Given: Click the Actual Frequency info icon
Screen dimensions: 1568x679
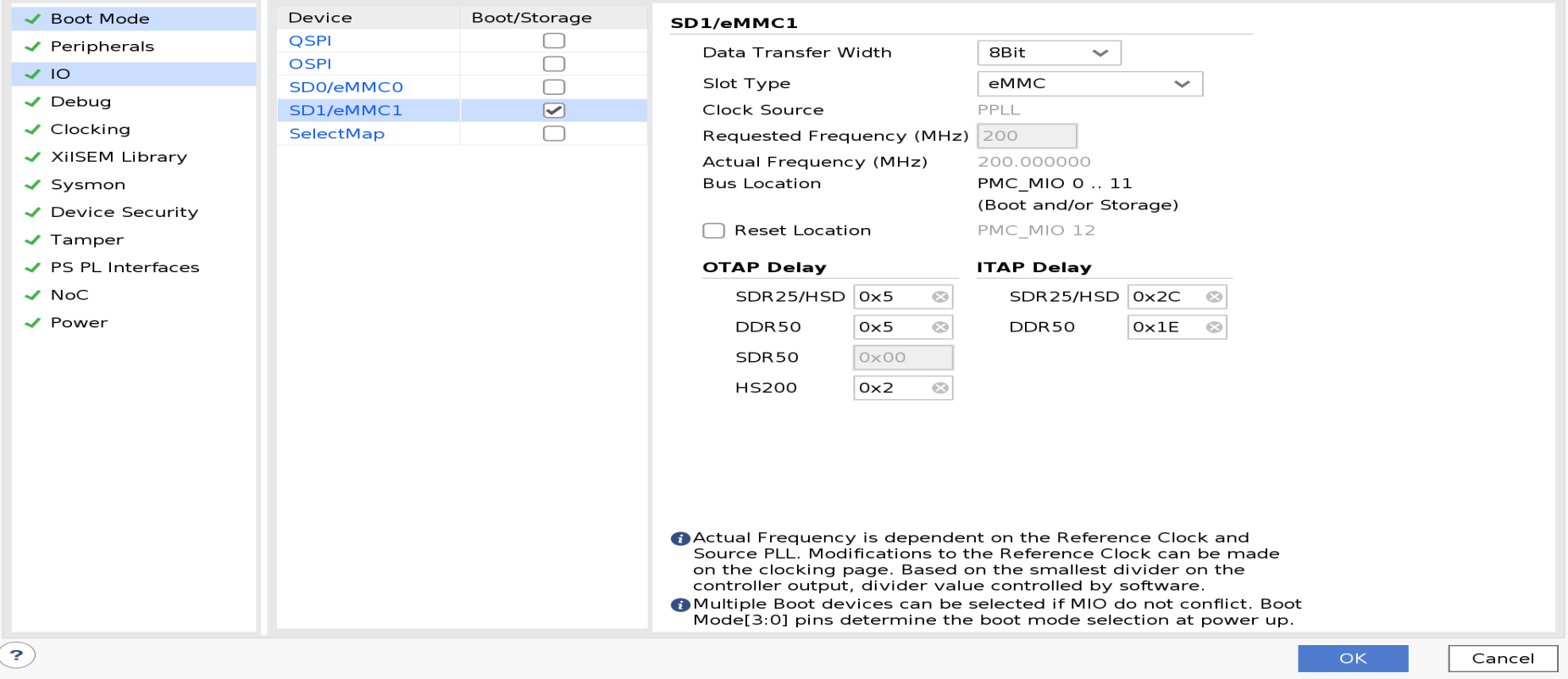Looking at the screenshot, I should pyautogui.click(x=679, y=539).
